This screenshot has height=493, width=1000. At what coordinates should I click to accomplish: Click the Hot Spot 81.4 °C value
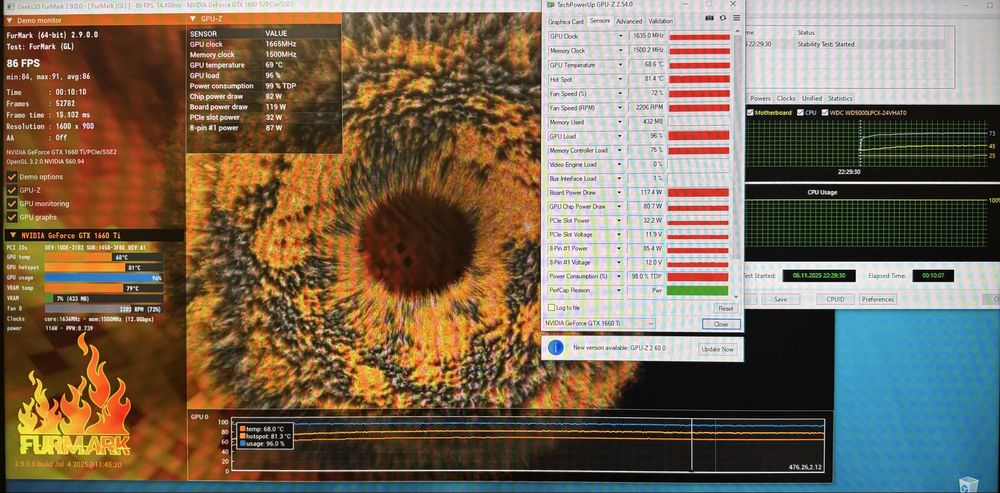[647, 79]
